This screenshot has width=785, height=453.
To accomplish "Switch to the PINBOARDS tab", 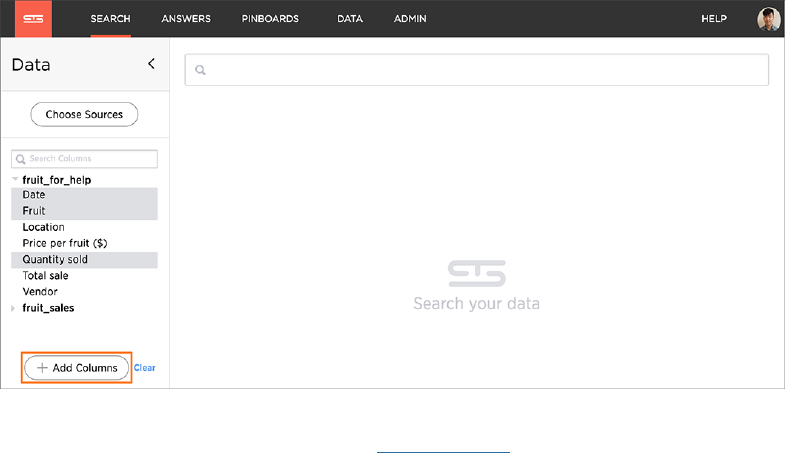I will tap(270, 19).
